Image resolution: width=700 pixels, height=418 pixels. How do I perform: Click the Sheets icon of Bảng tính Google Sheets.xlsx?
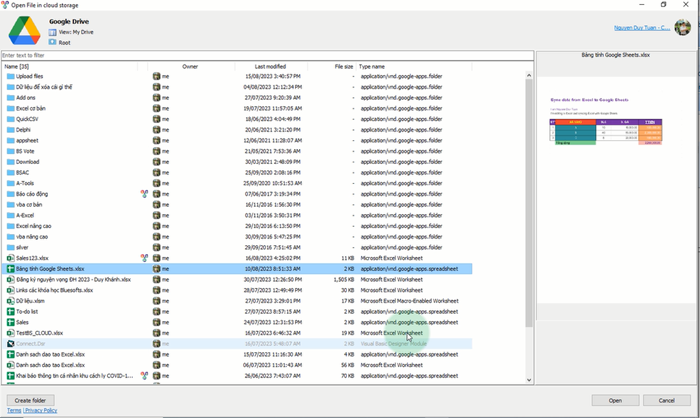pyautogui.click(x=10, y=269)
